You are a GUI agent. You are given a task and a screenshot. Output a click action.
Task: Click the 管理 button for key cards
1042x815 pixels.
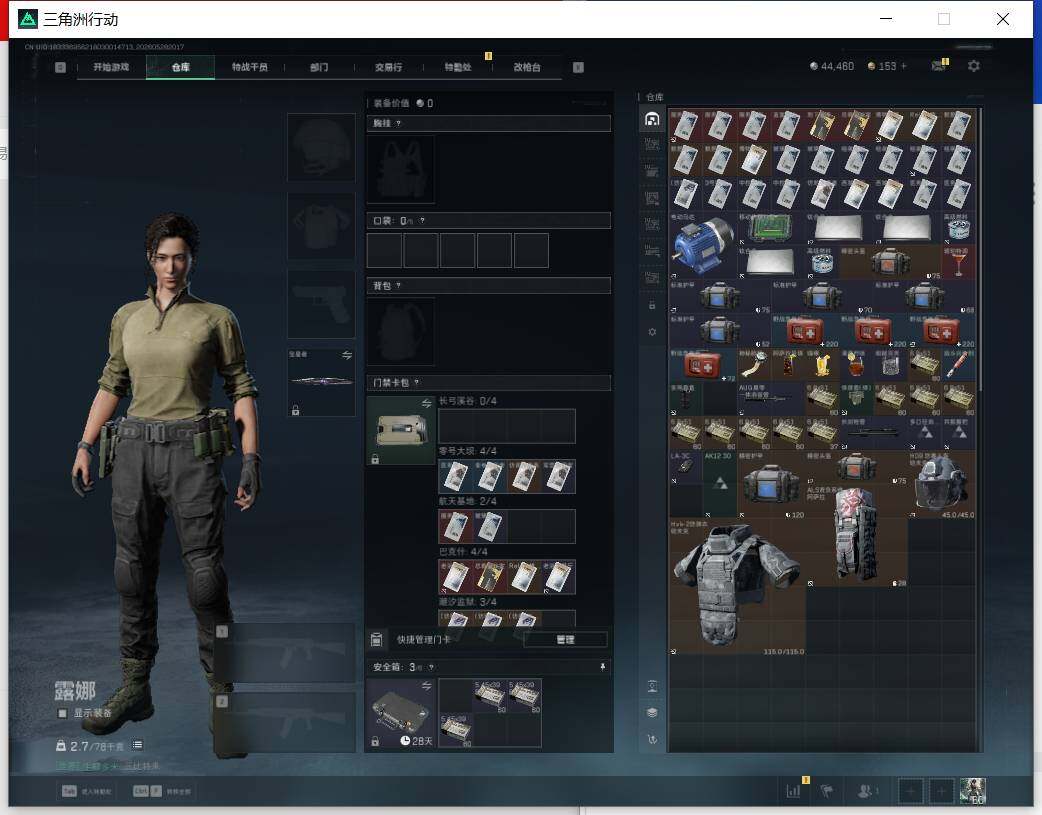(x=566, y=640)
